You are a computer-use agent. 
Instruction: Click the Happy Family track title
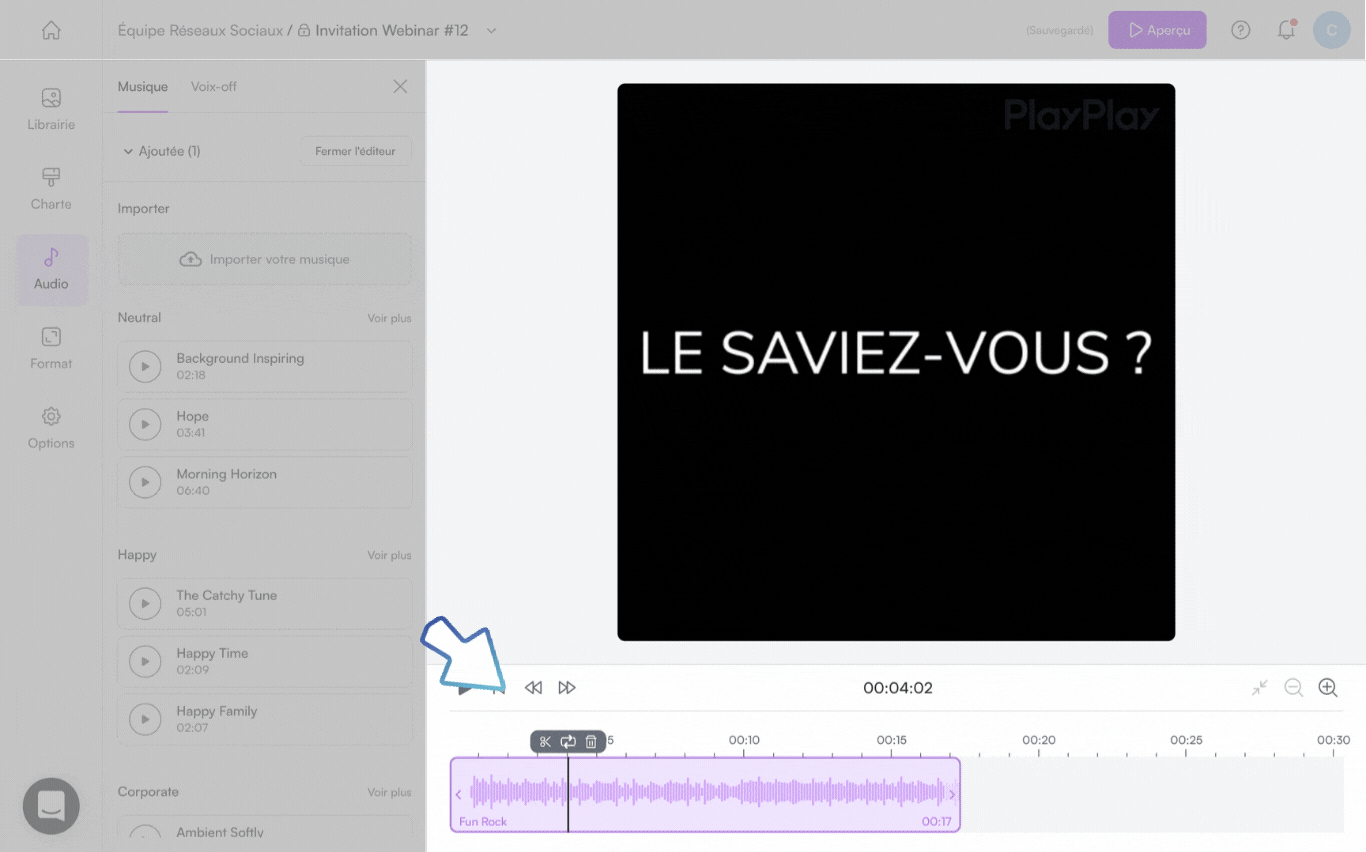point(217,711)
